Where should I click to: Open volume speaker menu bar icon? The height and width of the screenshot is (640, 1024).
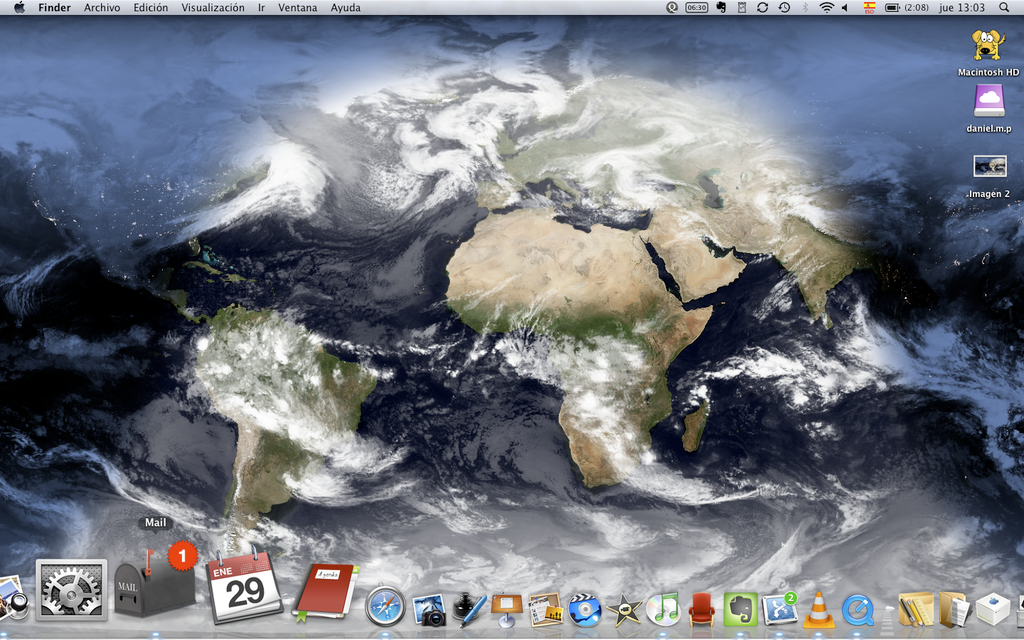(x=845, y=8)
